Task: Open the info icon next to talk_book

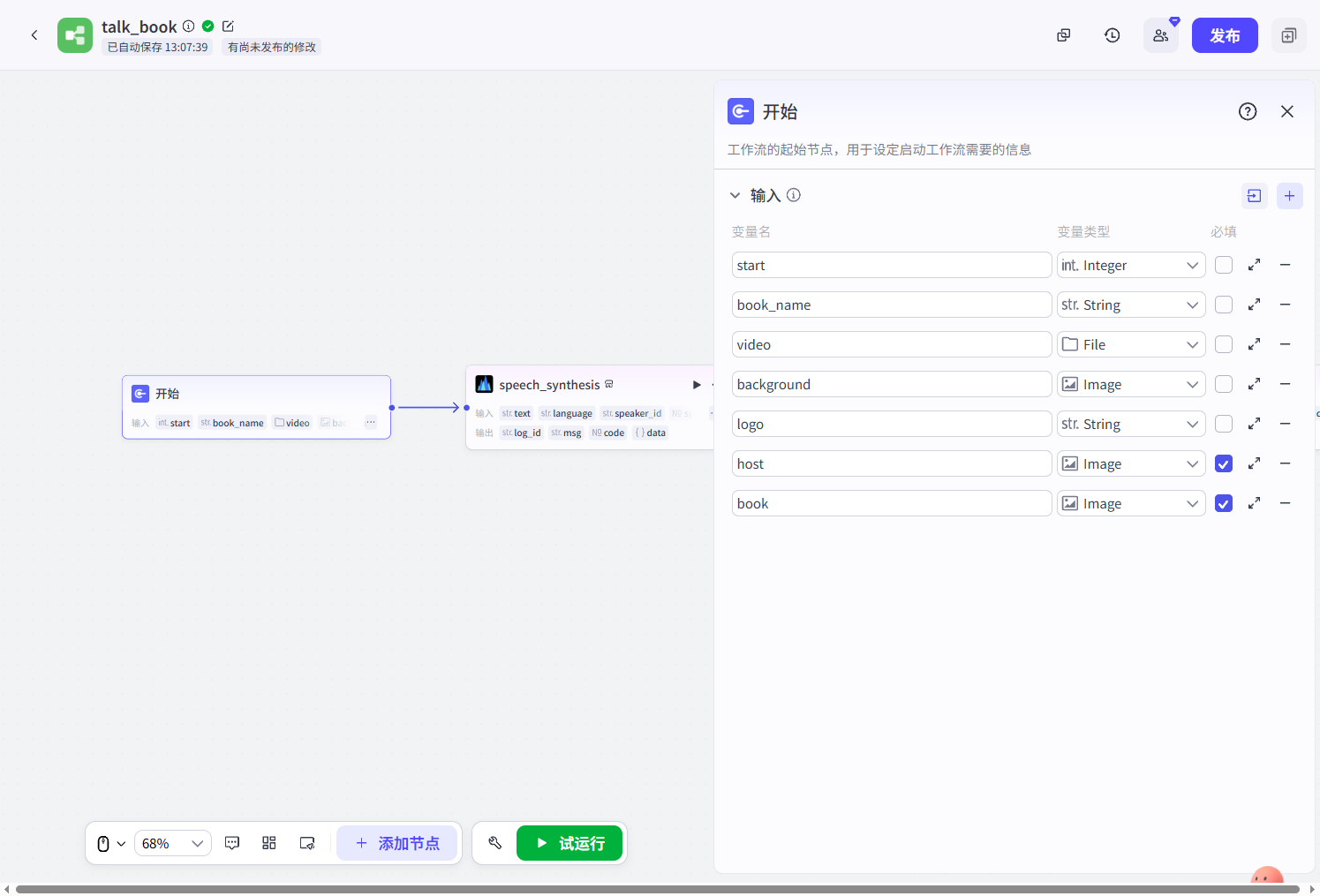Action: click(188, 26)
